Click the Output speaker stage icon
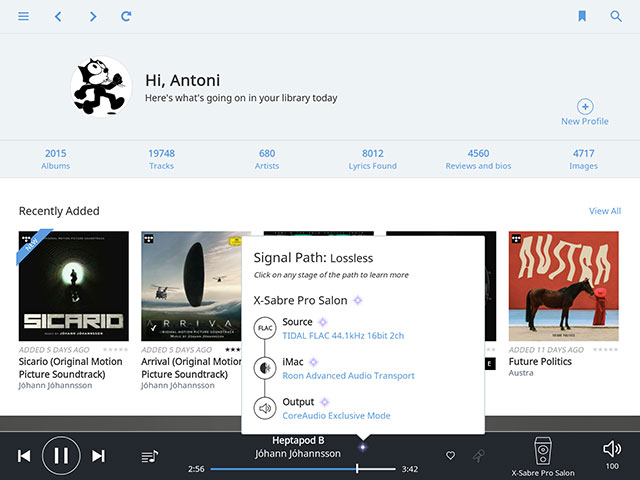 pyautogui.click(x=265, y=408)
